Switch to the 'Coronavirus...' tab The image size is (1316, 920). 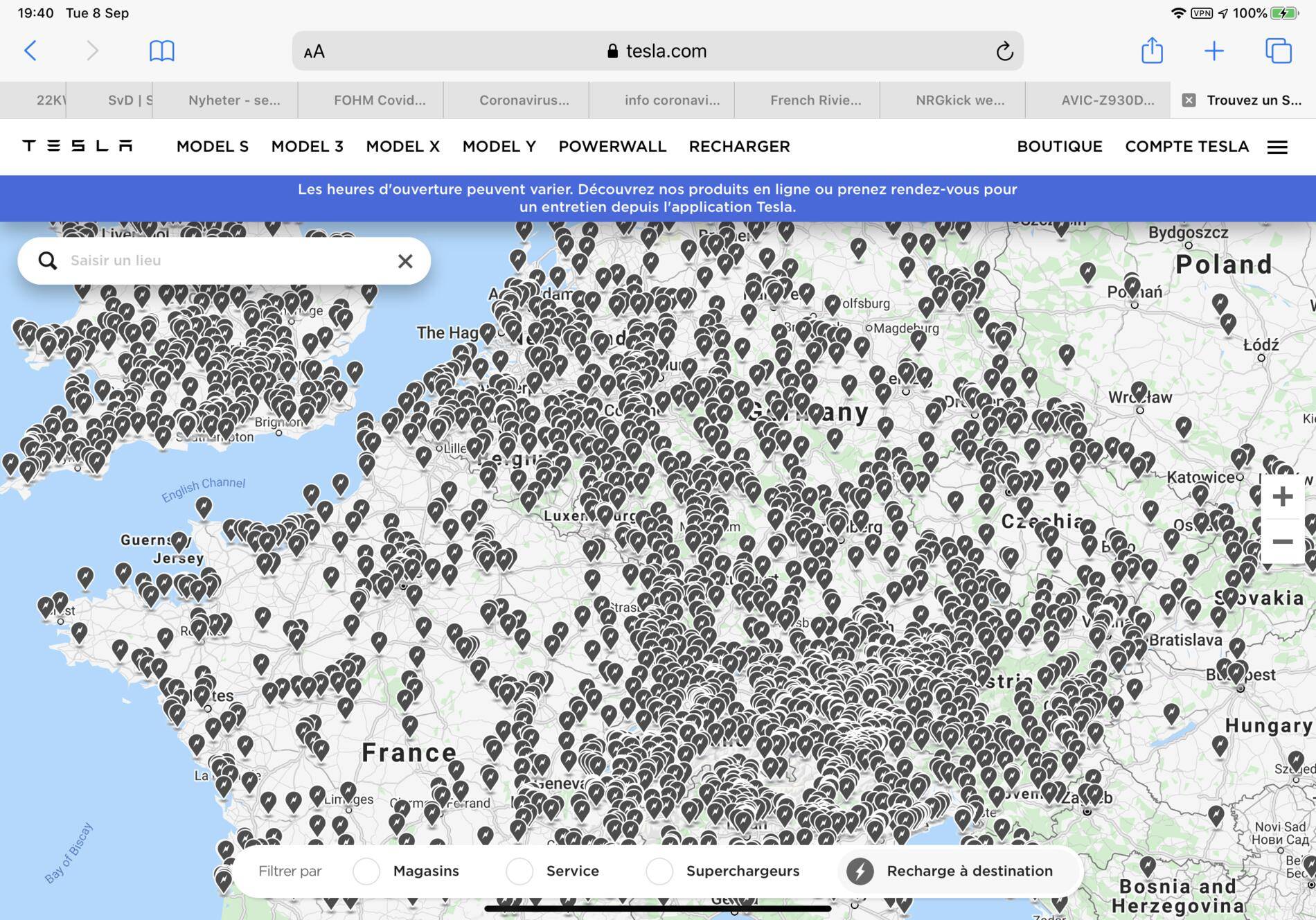pos(516,100)
